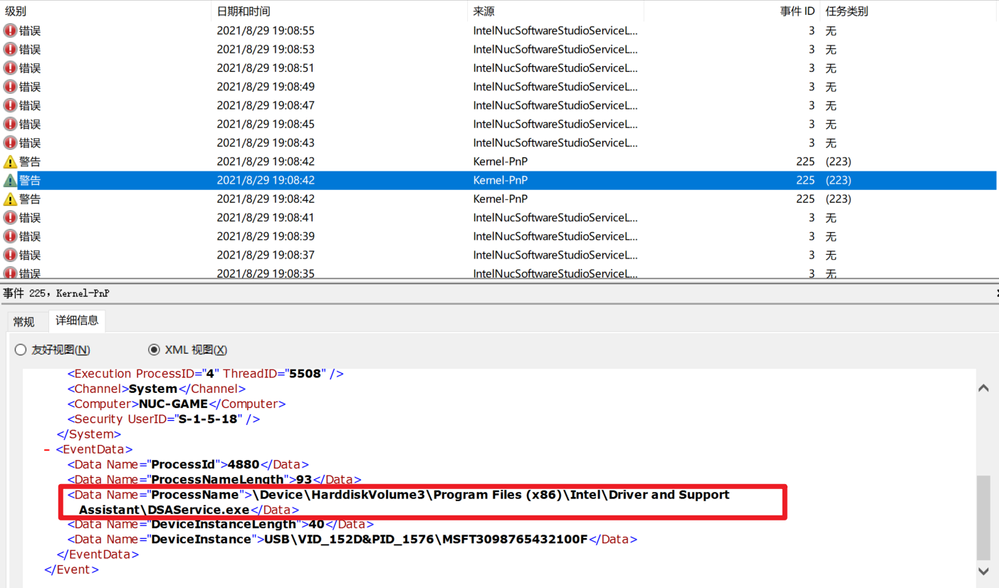The width and height of the screenshot is (999, 588).
Task: Click the error icon of the 19:08:49 event
Action: 10,87
